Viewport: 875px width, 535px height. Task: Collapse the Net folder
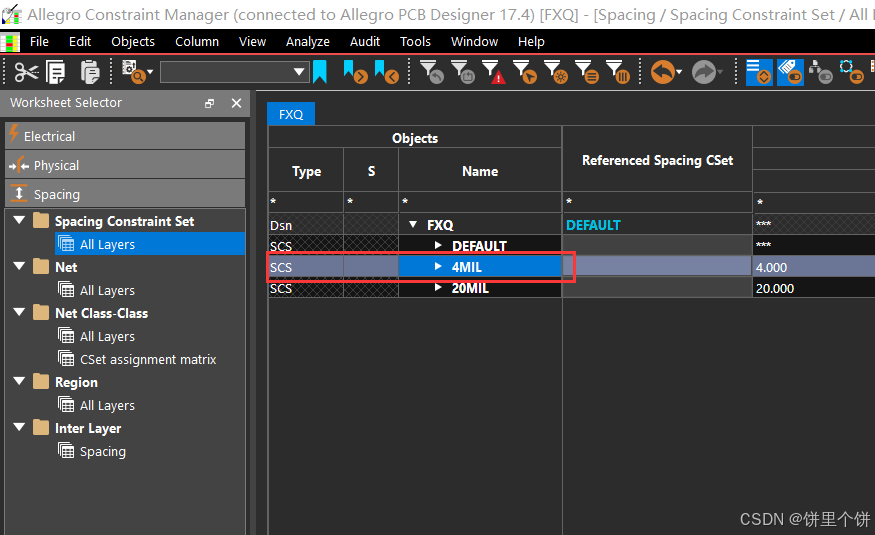[x=20, y=266]
